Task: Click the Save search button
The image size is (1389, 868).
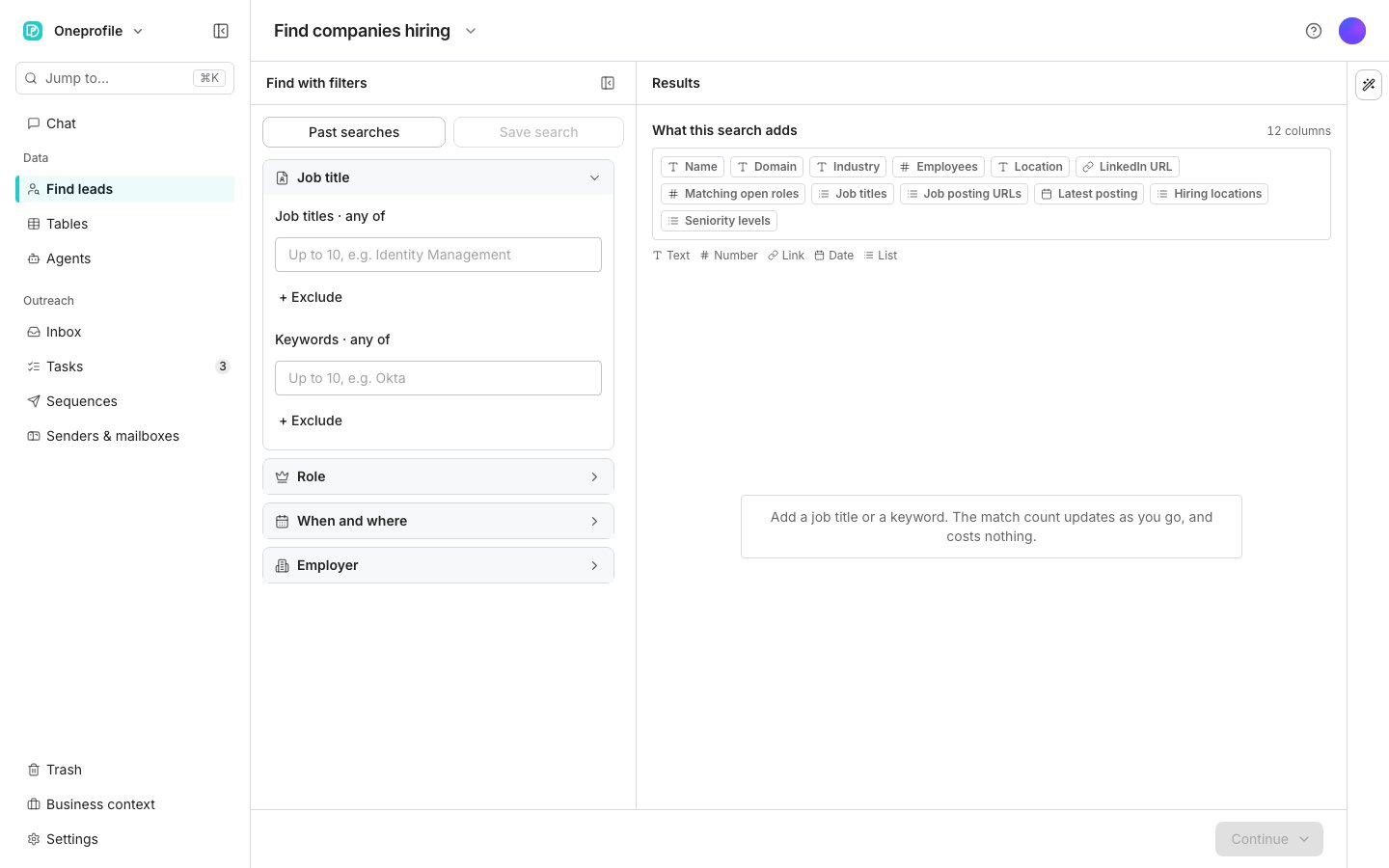Action: click(x=538, y=132)
